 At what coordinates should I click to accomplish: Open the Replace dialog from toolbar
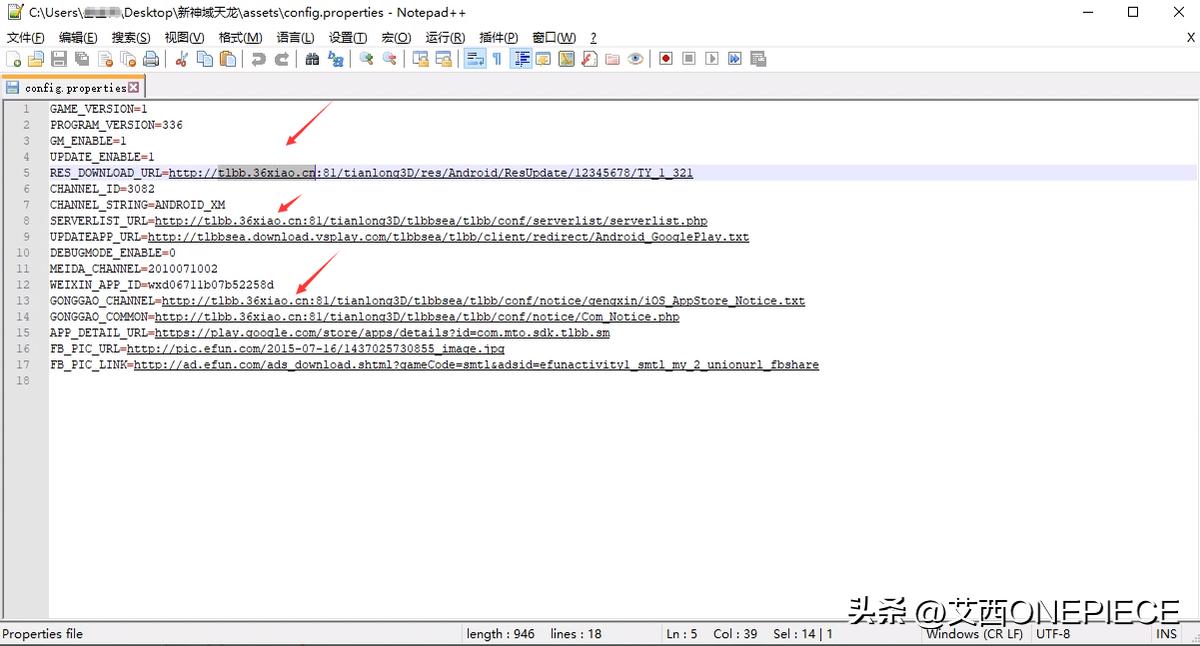(336, 59)
